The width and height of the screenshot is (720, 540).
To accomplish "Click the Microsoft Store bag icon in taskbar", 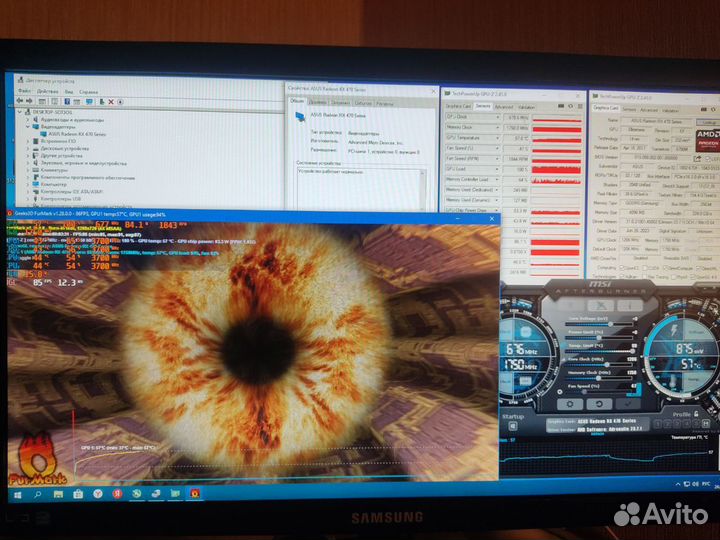I will pos(78,494).
